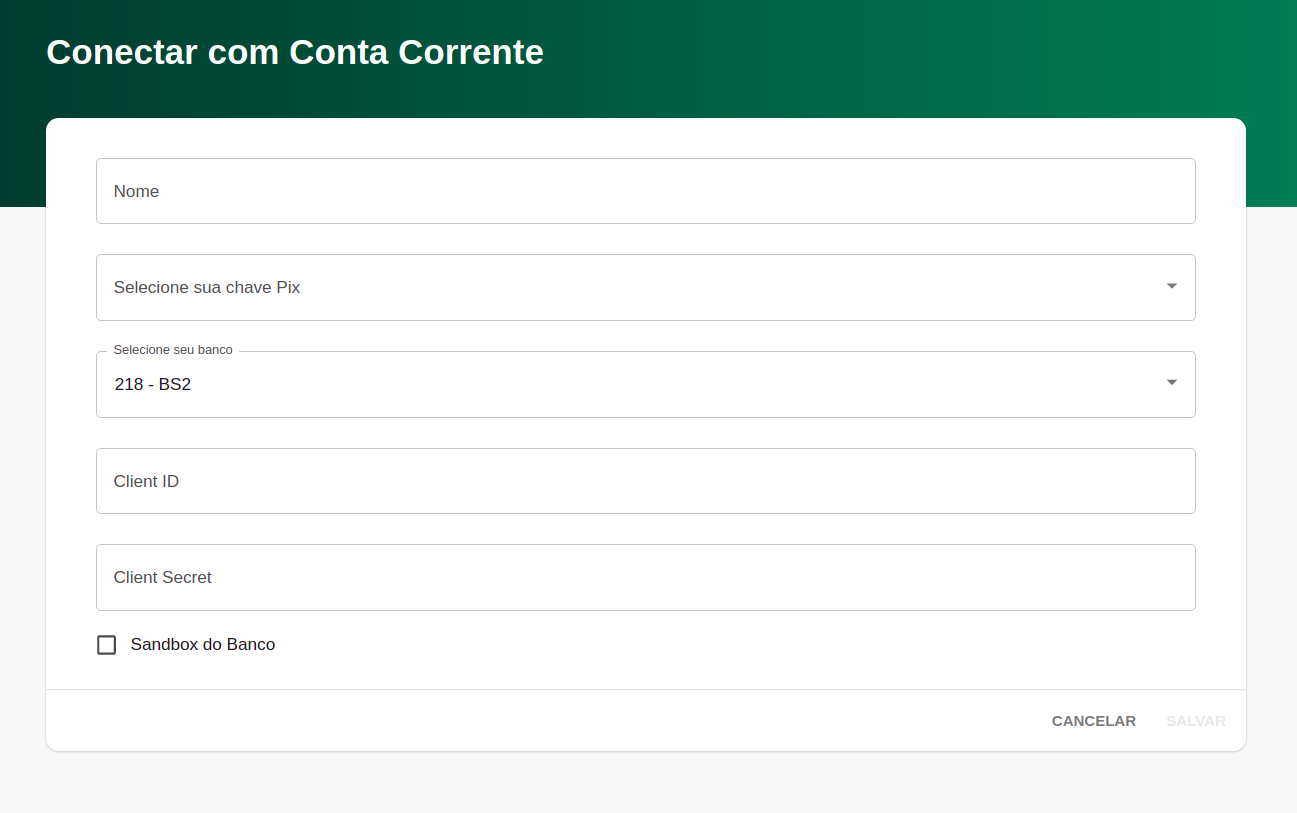
Task: Click the Pix key dropdown arrow
Action: tap(1171, 287)
